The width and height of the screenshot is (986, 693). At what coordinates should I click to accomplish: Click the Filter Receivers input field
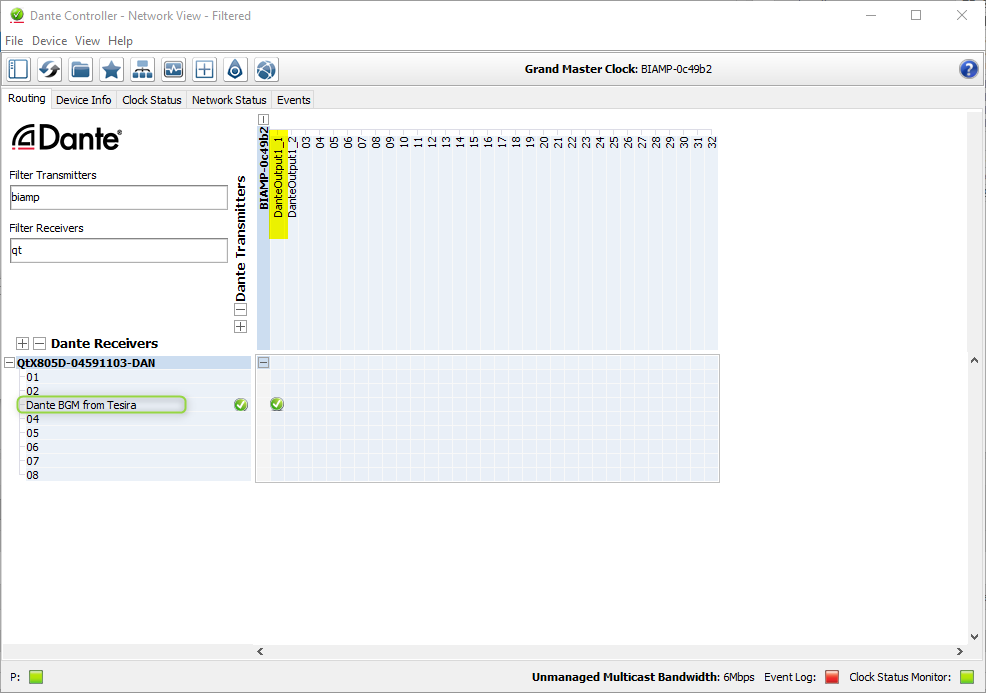click(x=119, y=250)
